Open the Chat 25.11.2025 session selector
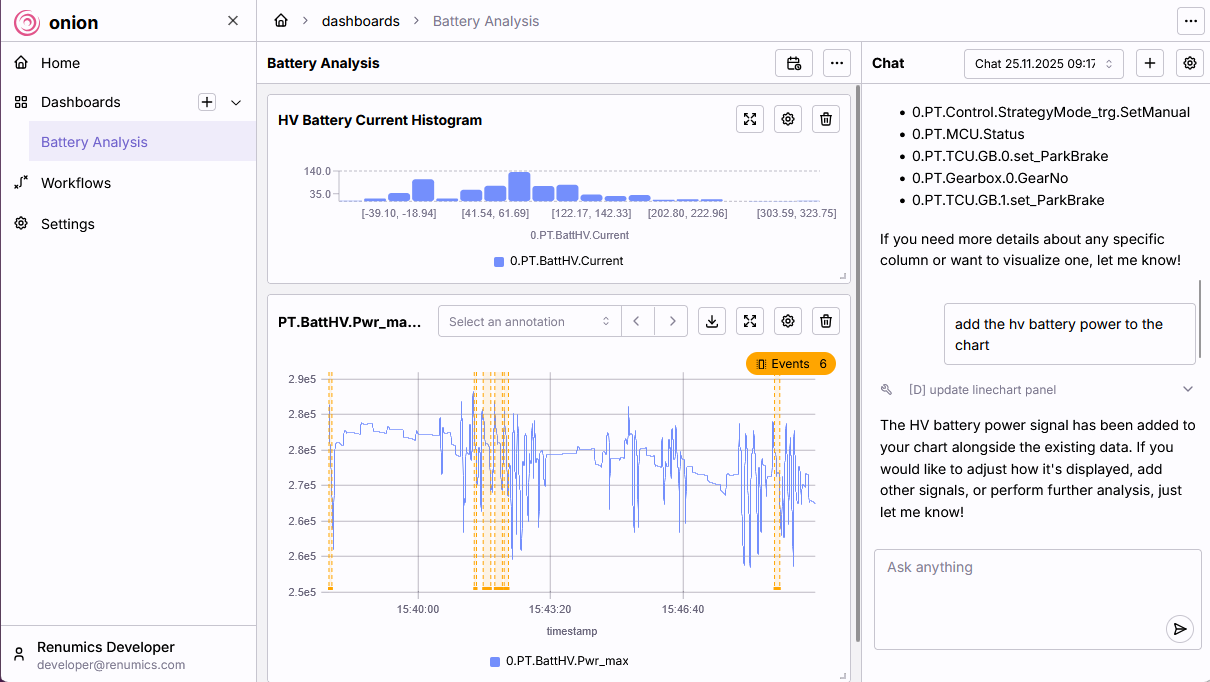This screenshot has height=682, width=1210. coord(1043,62)
